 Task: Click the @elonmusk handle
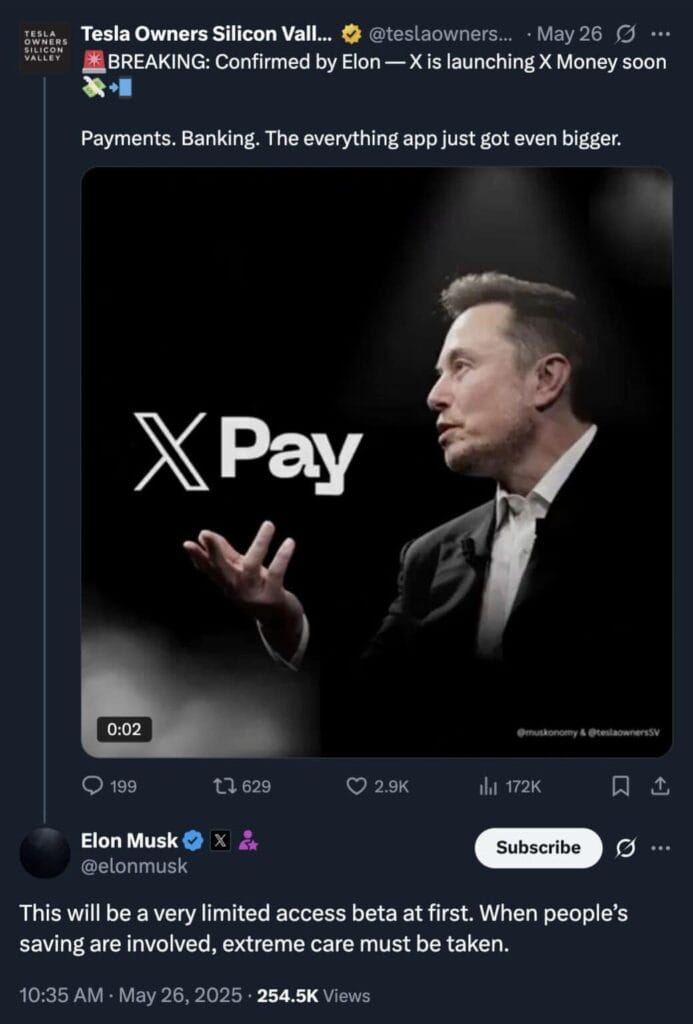pos(134,866)
